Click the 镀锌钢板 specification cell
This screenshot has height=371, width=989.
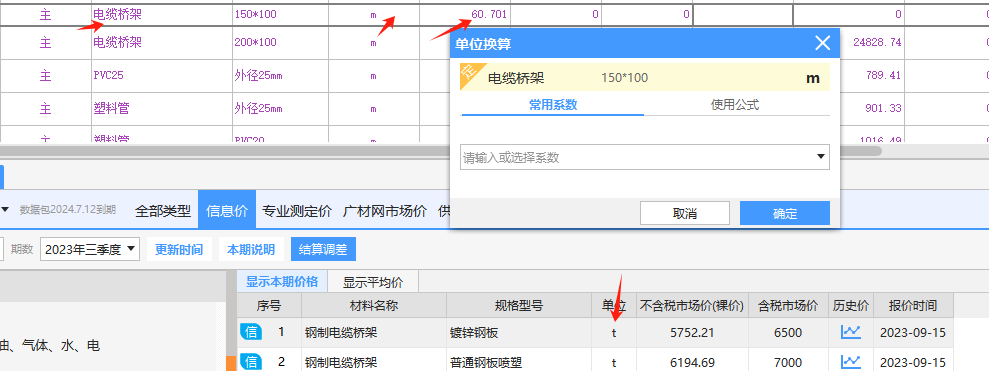[518, 333]
